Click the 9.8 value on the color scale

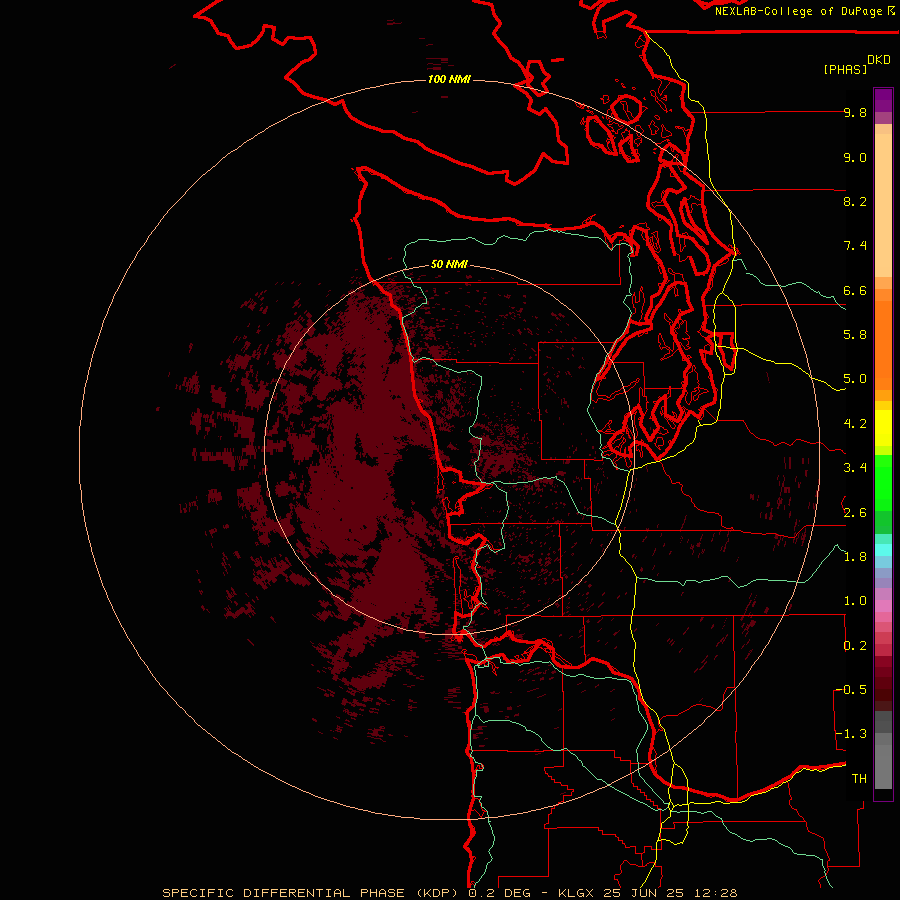click(x=855, y=112)
